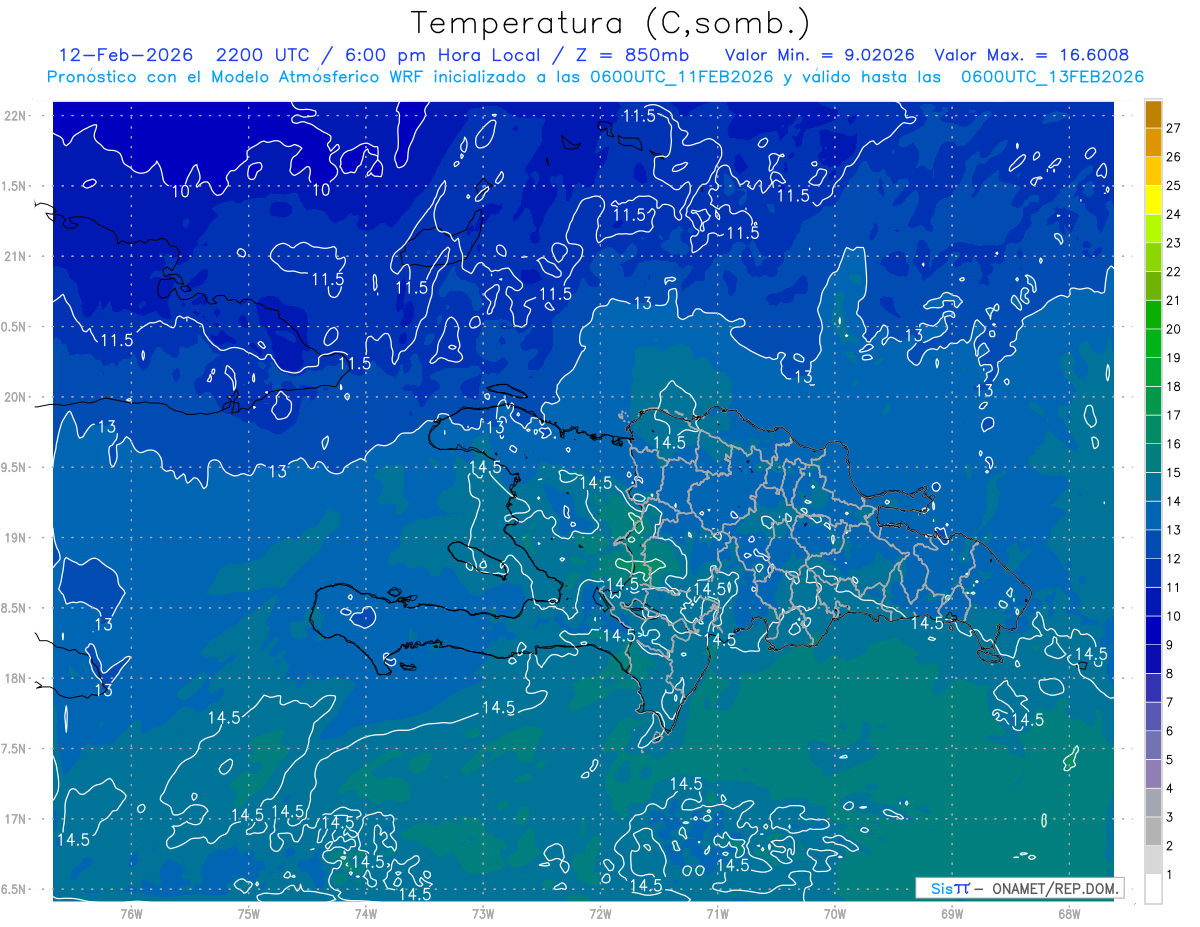Click the colour bar label "6"
This screenshot has height=927, width=1200.
(1169, 731)
